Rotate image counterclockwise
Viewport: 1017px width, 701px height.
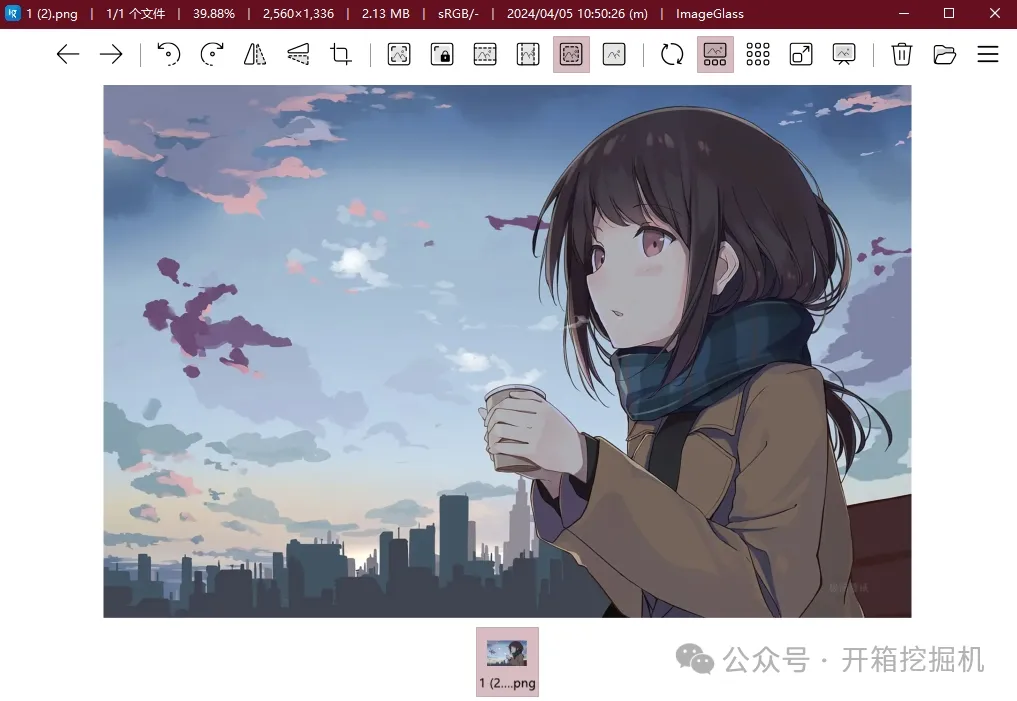pyautogui.click(x=169, y=55)
